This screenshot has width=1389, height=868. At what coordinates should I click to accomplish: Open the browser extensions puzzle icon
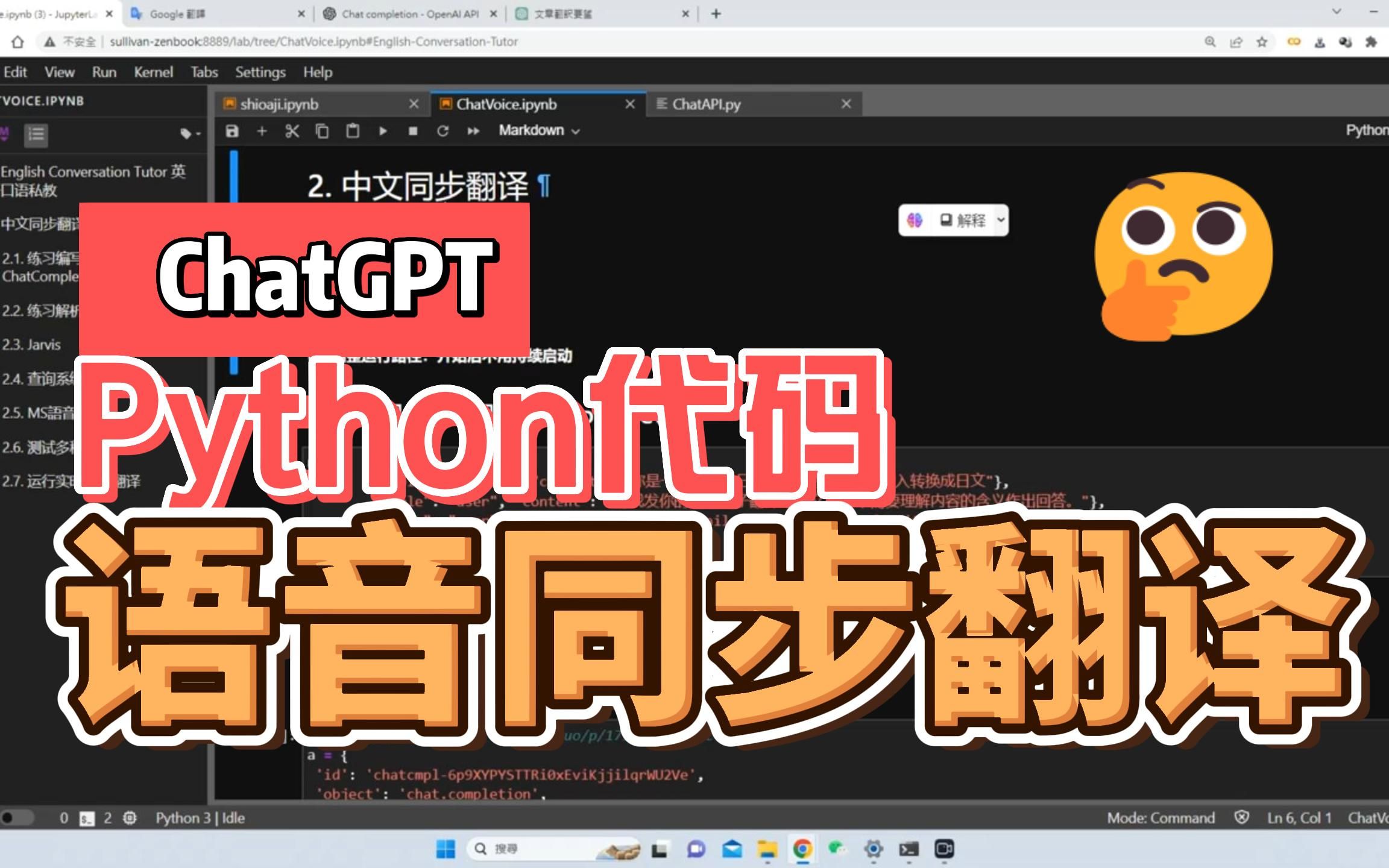point(1371,42)
